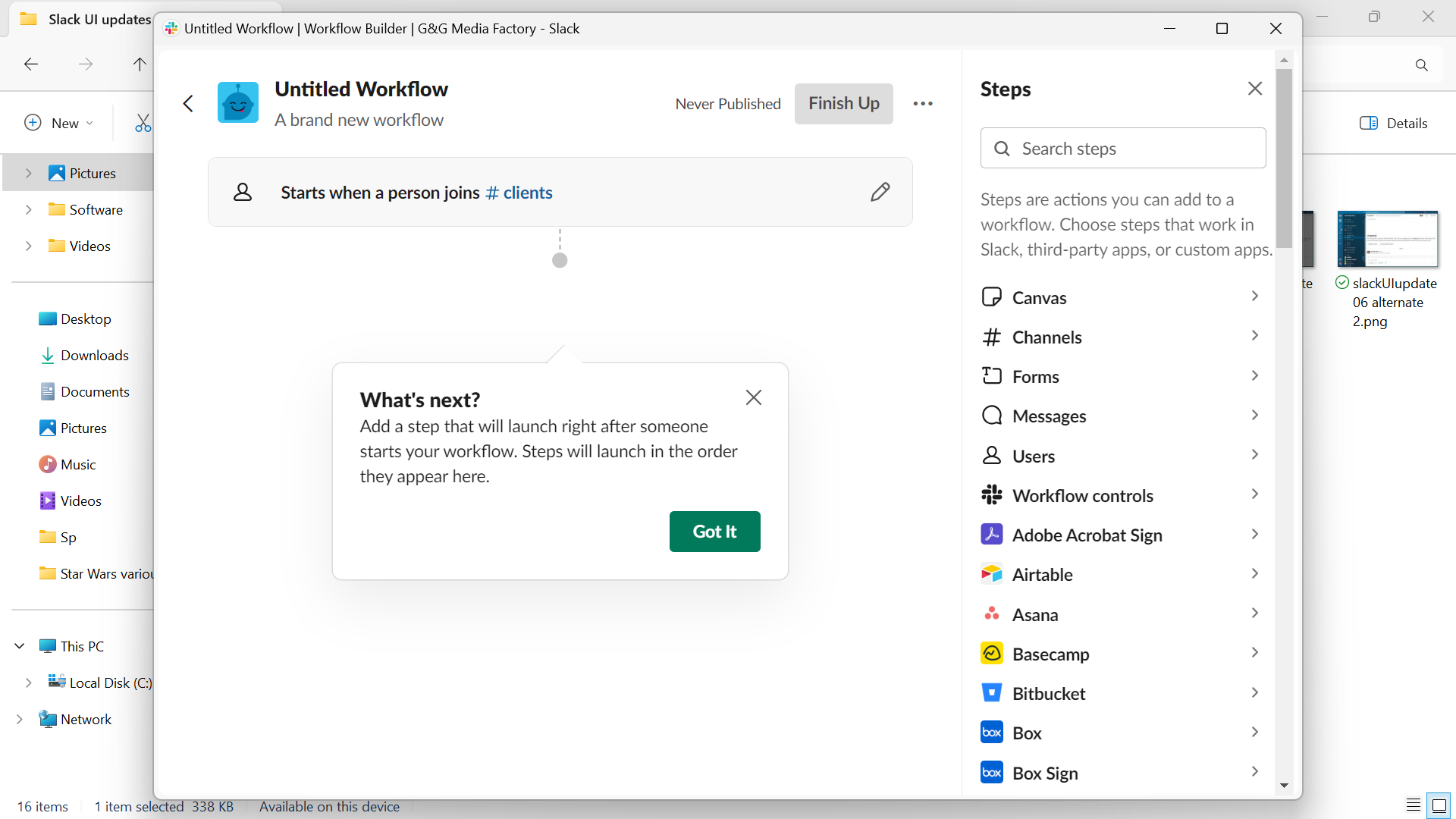This screenshot has width=1456, height=819.
Task: Click the Finish Up button
Action: [x=843, y=103]
